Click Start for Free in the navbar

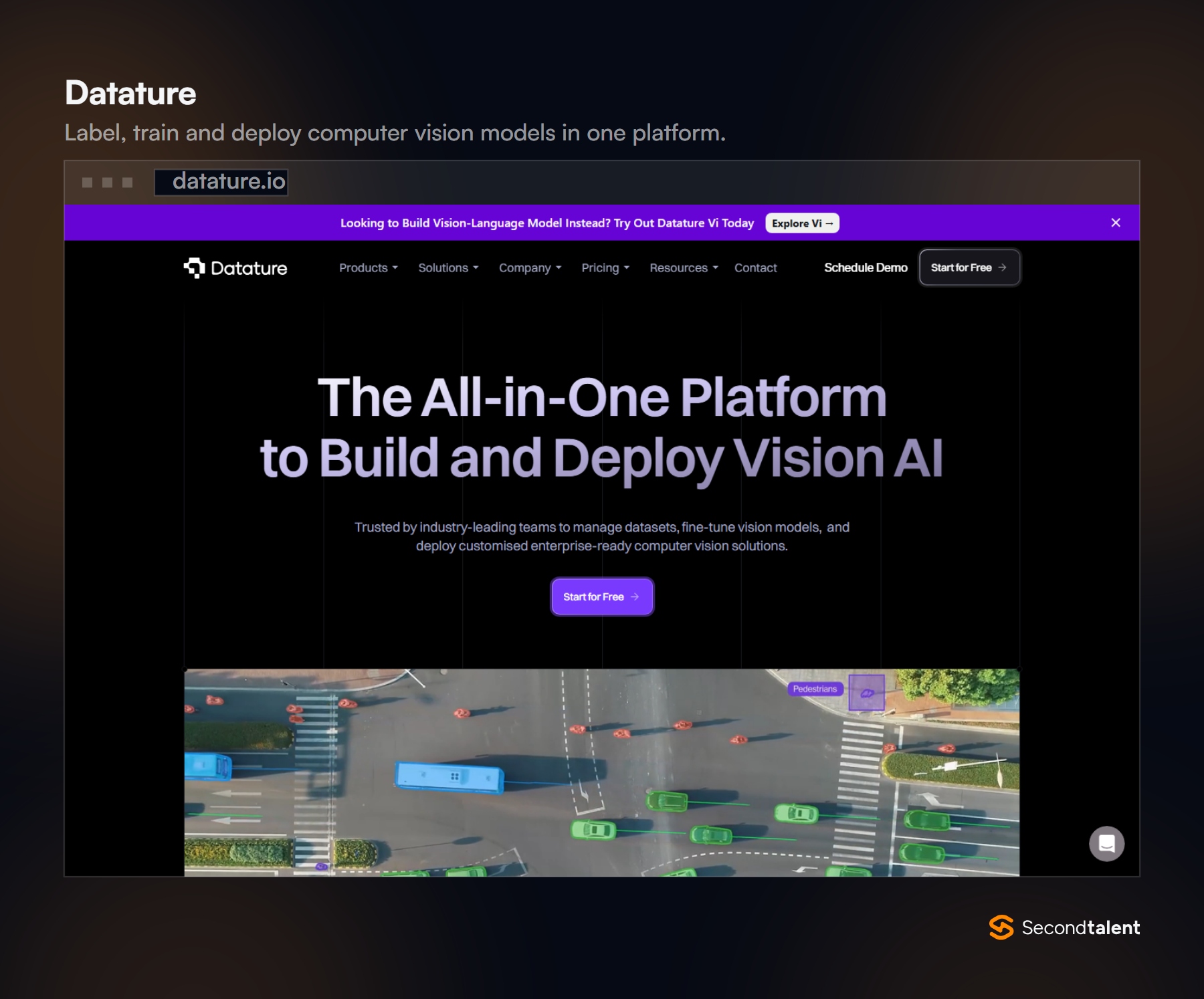click(969, 267)
